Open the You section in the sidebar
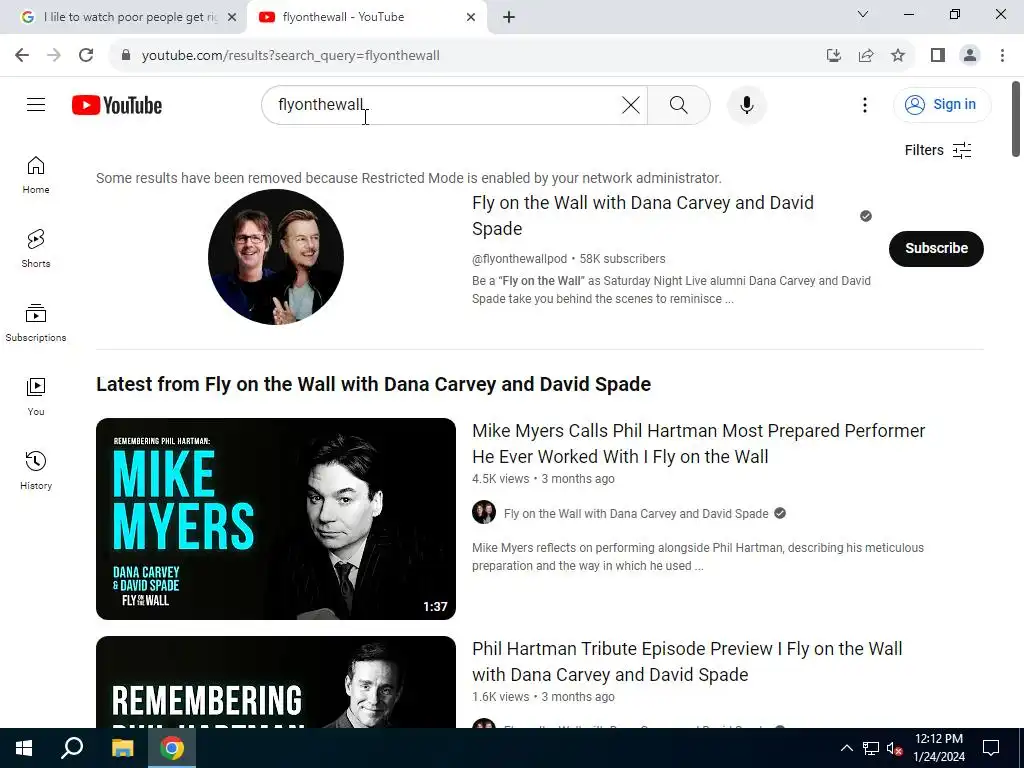This screenshot has height=768, width=1024. 36,396
